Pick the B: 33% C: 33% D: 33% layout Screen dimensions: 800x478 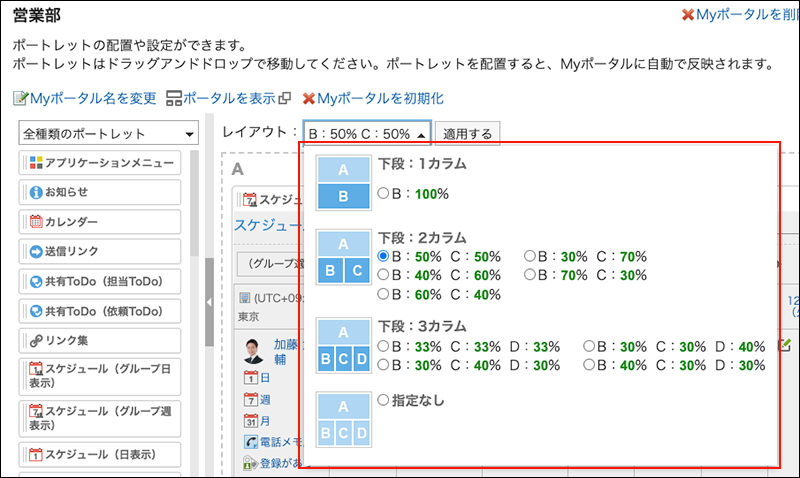383,346
